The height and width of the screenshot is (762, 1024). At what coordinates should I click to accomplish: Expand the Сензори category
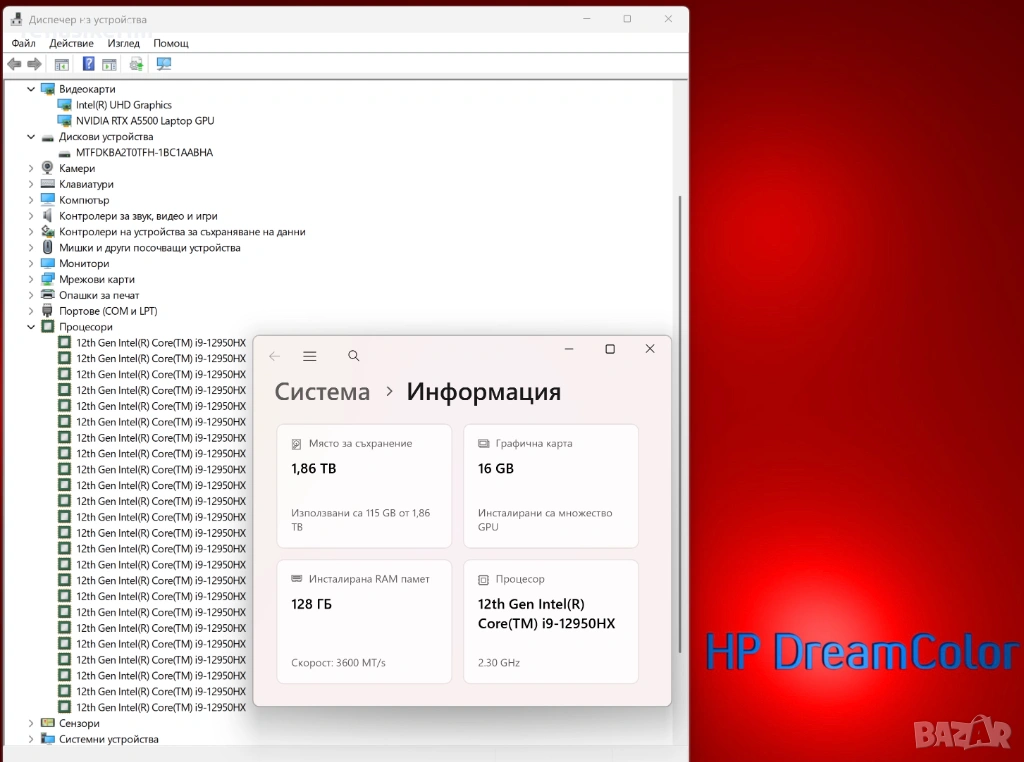(31, 723)
